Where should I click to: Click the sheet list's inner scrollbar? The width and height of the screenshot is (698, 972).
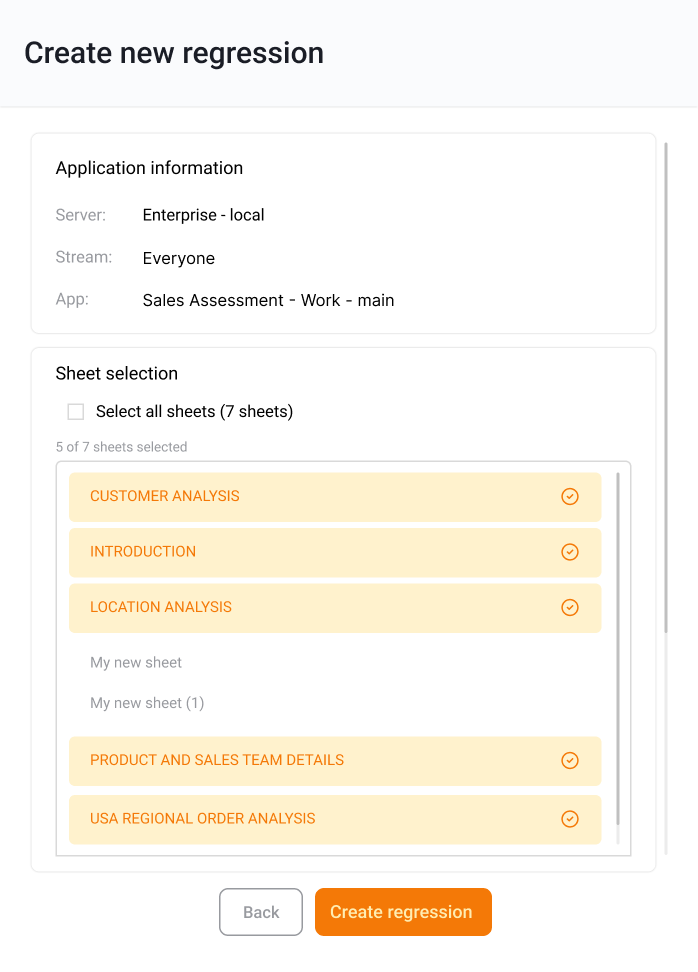[x=618, y=648]
